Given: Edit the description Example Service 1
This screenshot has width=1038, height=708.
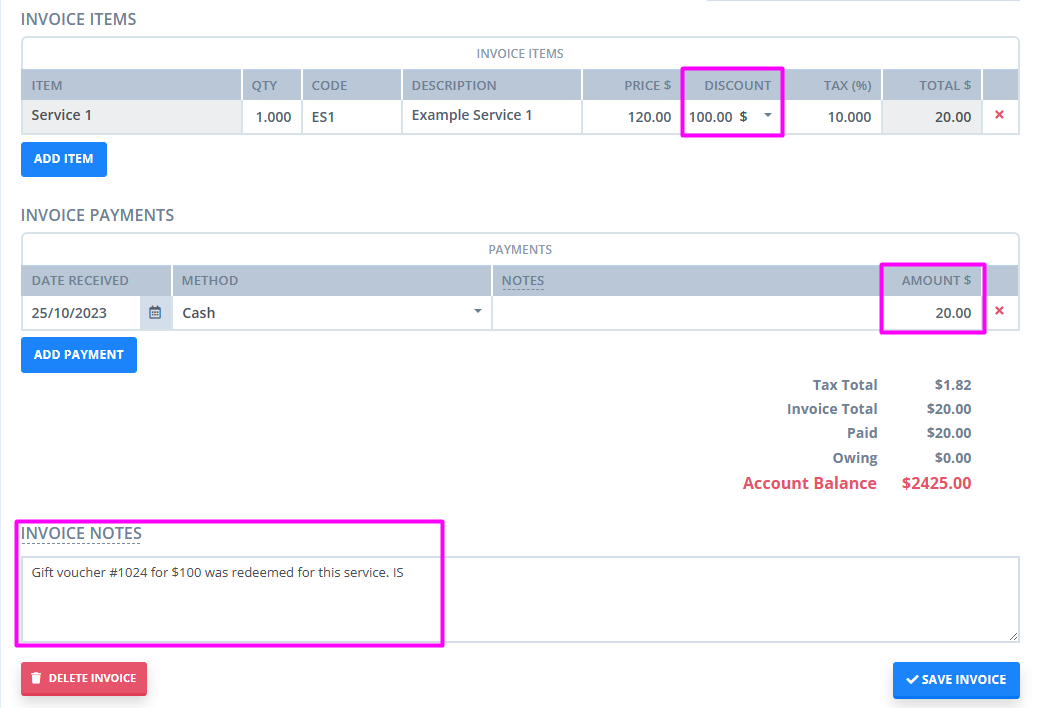Looking at the screenshot, I should (492, 117).
